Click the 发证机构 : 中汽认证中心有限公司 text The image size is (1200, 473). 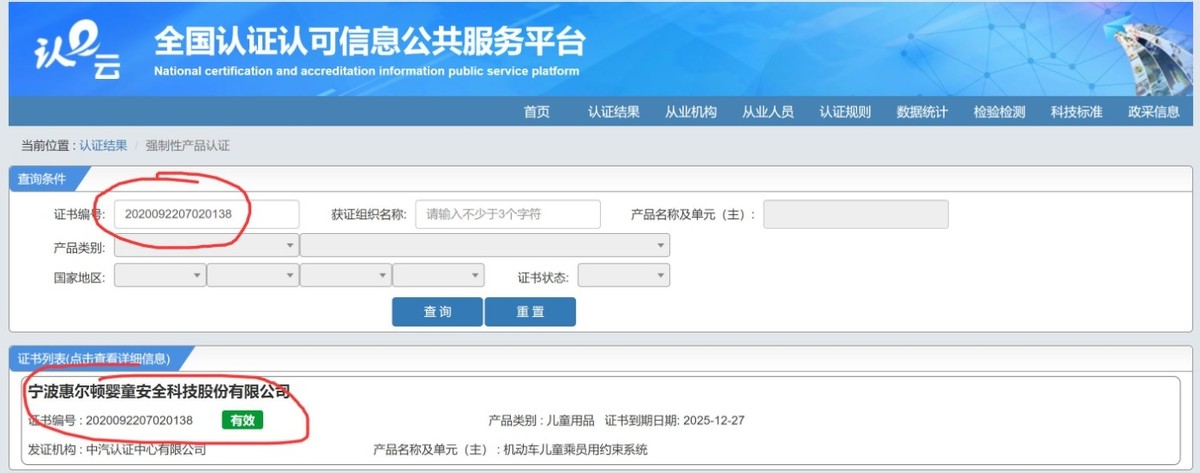tap(117, 450)
